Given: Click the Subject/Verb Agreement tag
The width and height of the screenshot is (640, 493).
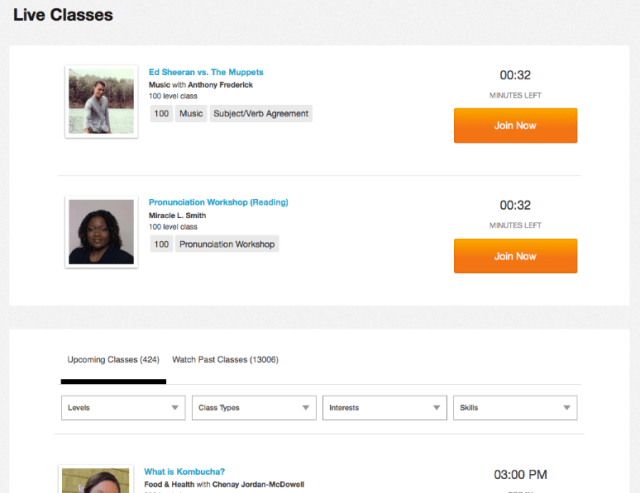Looking at the screenshot, I should pyautogui.click(x=260, y=114).
